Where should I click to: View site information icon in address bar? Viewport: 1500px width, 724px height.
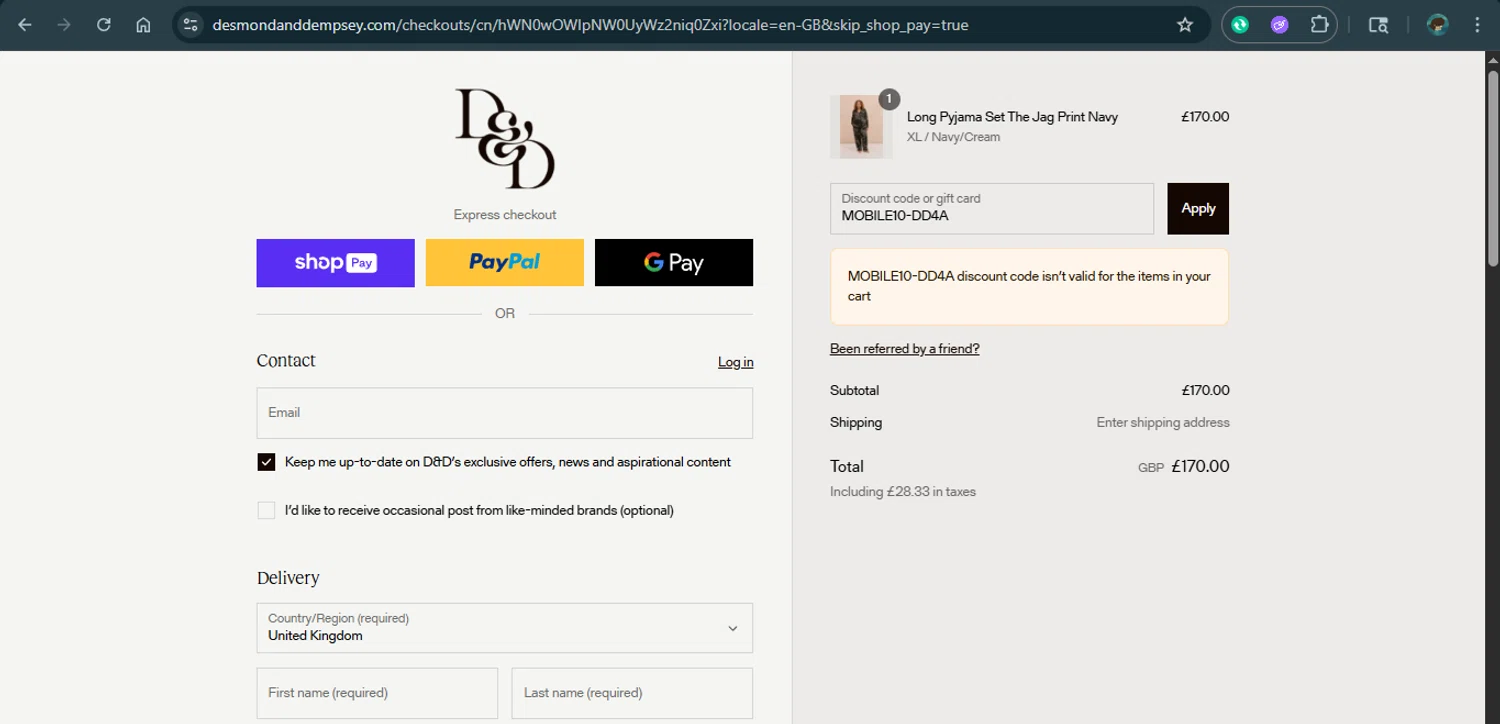click(191, 25)
